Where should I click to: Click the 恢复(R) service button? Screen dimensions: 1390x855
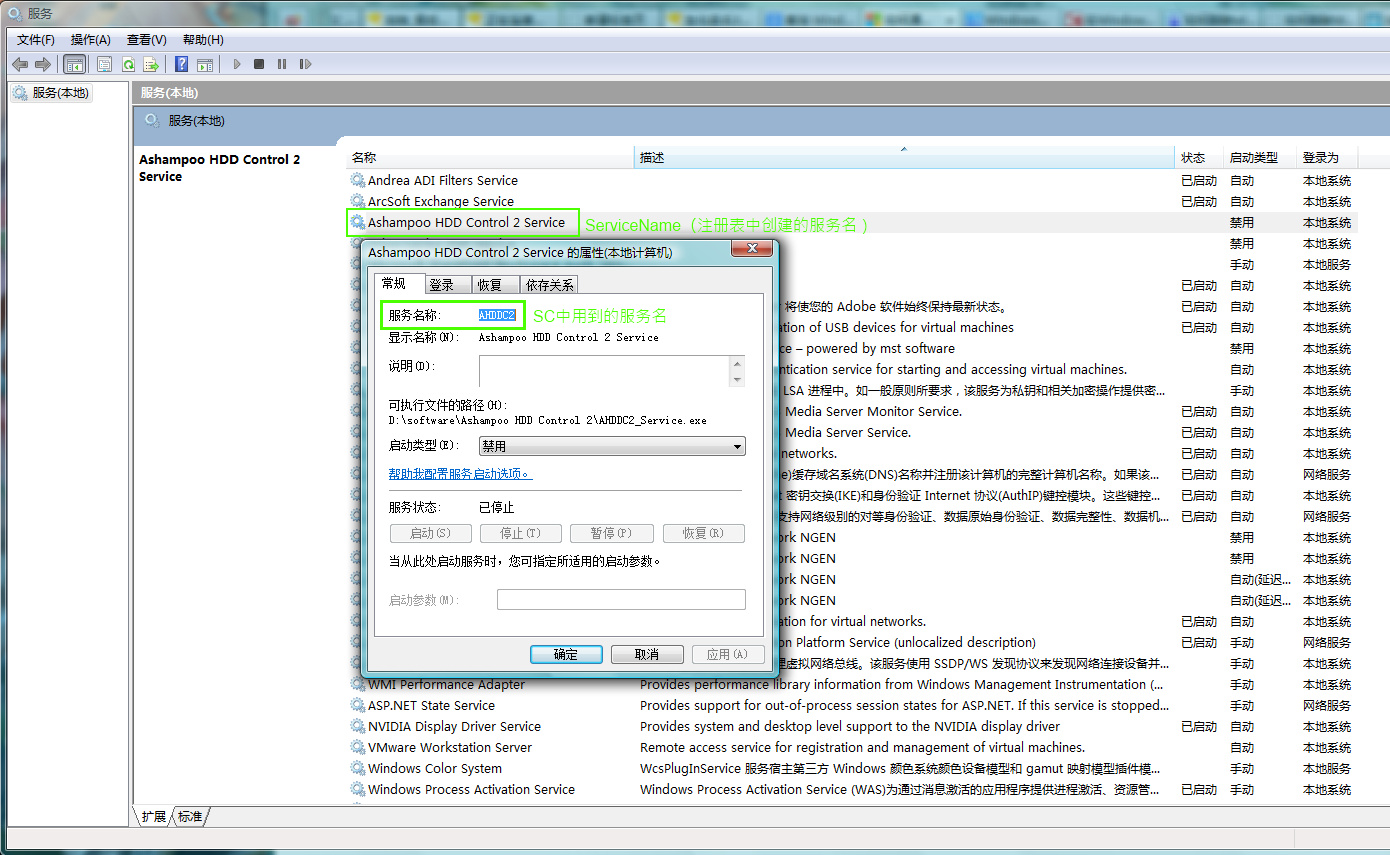pyautogui.click(x=703, y=533)
